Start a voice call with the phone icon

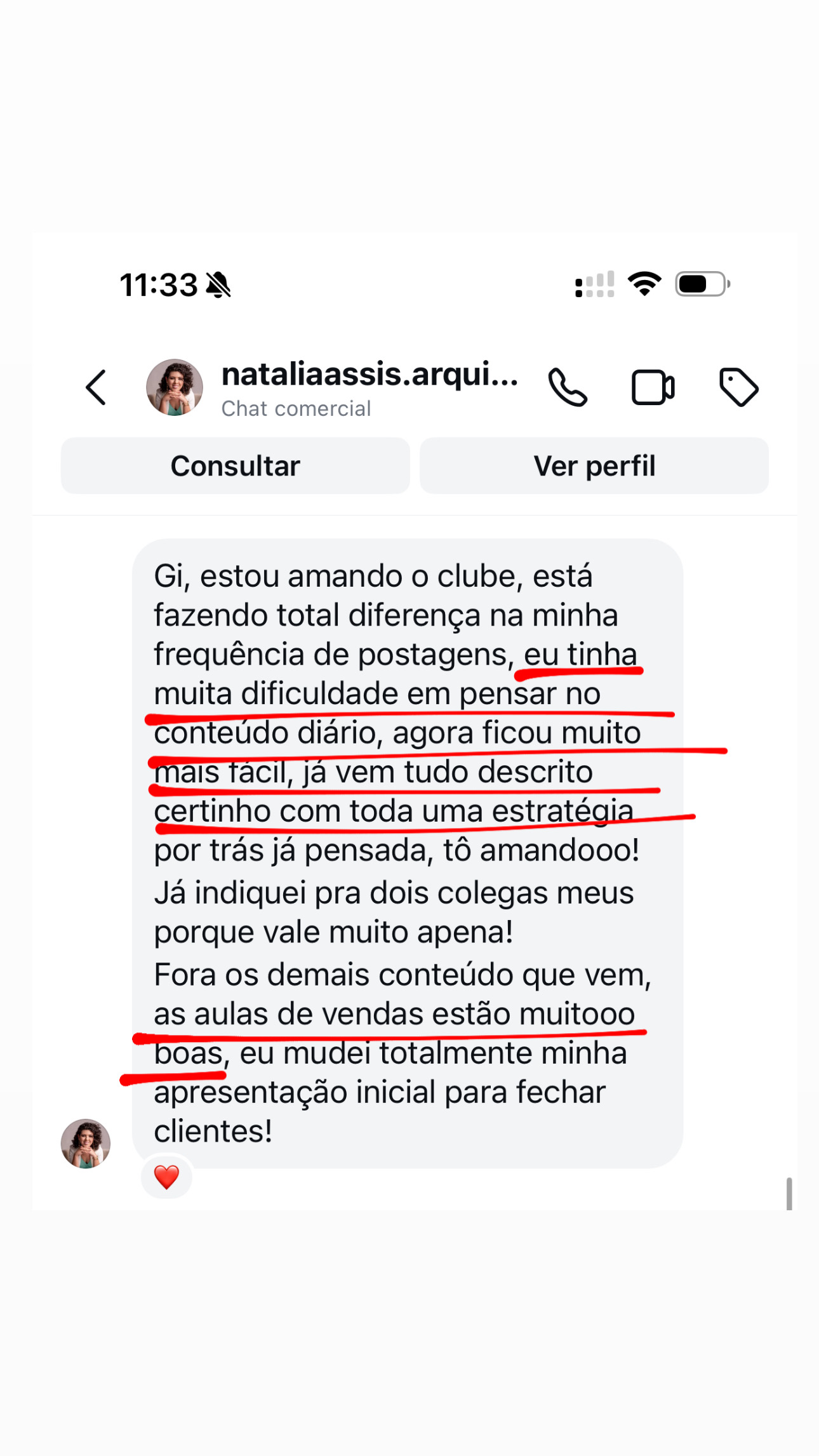pos(568,387)
